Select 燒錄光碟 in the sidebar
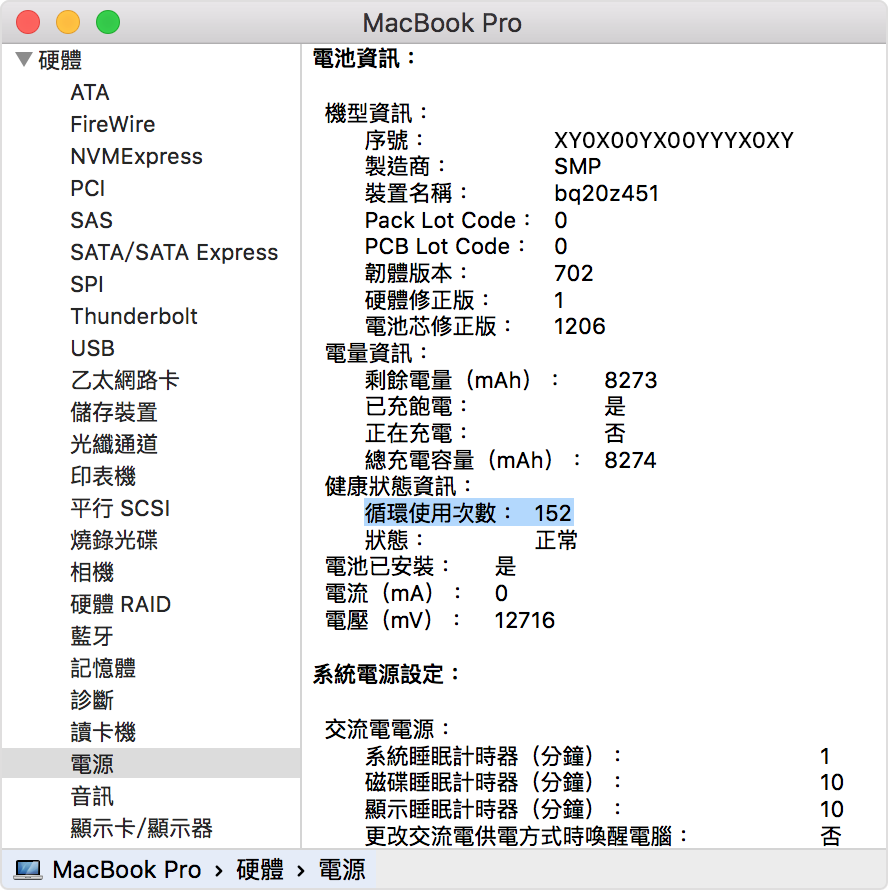Screen dimensions: 888x890 (114, 540)
